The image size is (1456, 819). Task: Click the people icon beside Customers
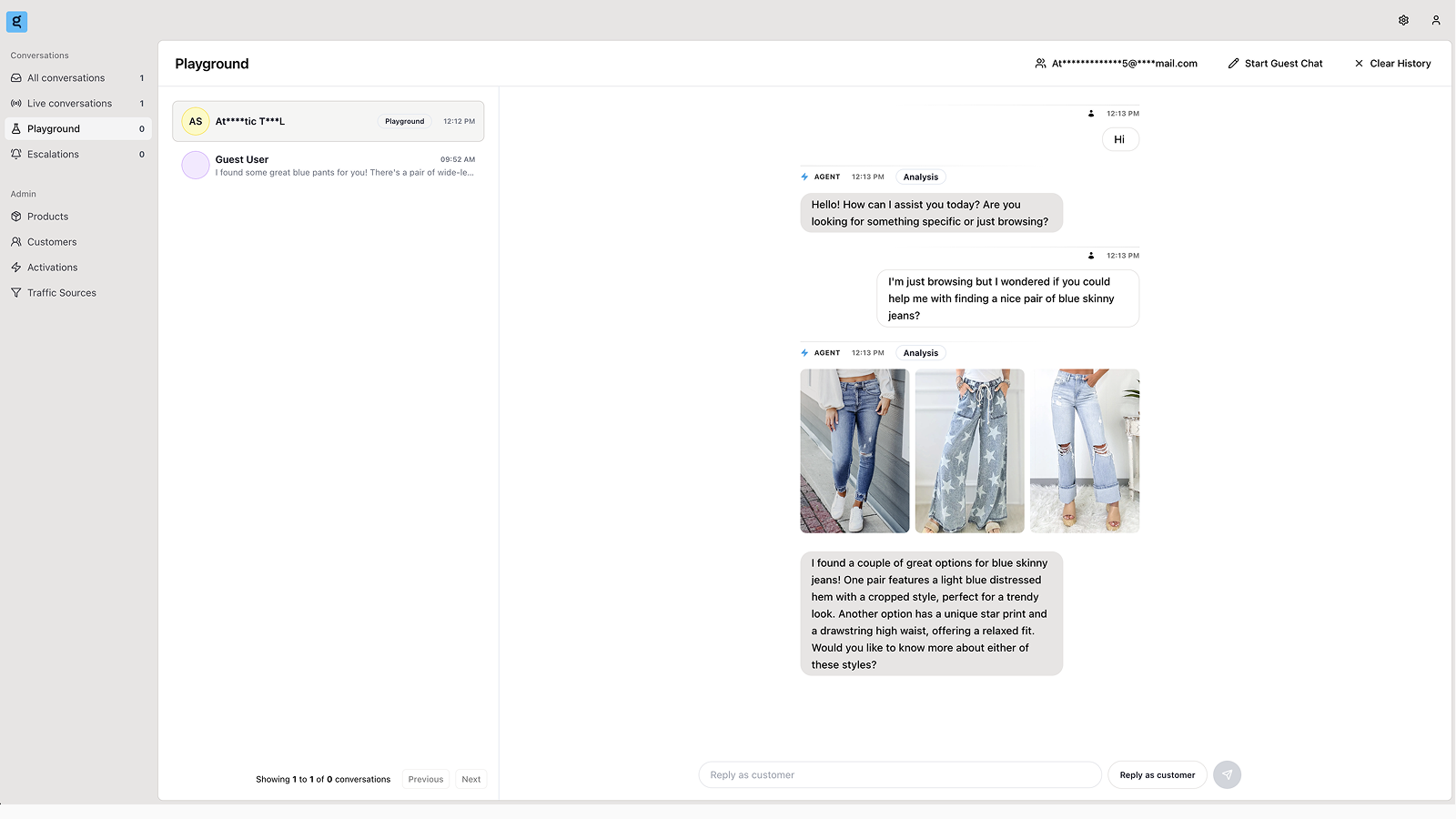[x=16, y=242]
